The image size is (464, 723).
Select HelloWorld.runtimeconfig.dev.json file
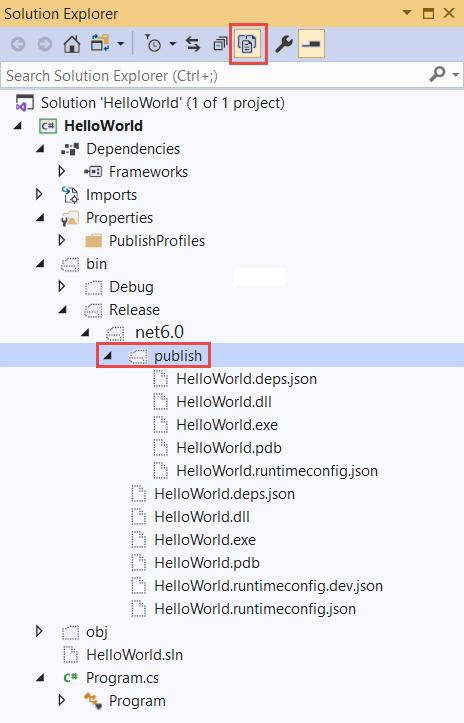(268, 586)
